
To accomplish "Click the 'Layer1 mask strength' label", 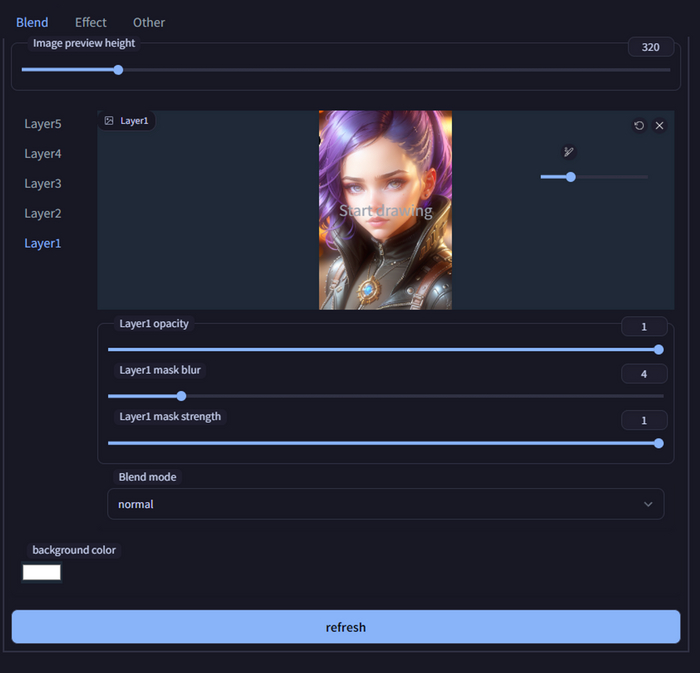I will [x=170, y=416].
